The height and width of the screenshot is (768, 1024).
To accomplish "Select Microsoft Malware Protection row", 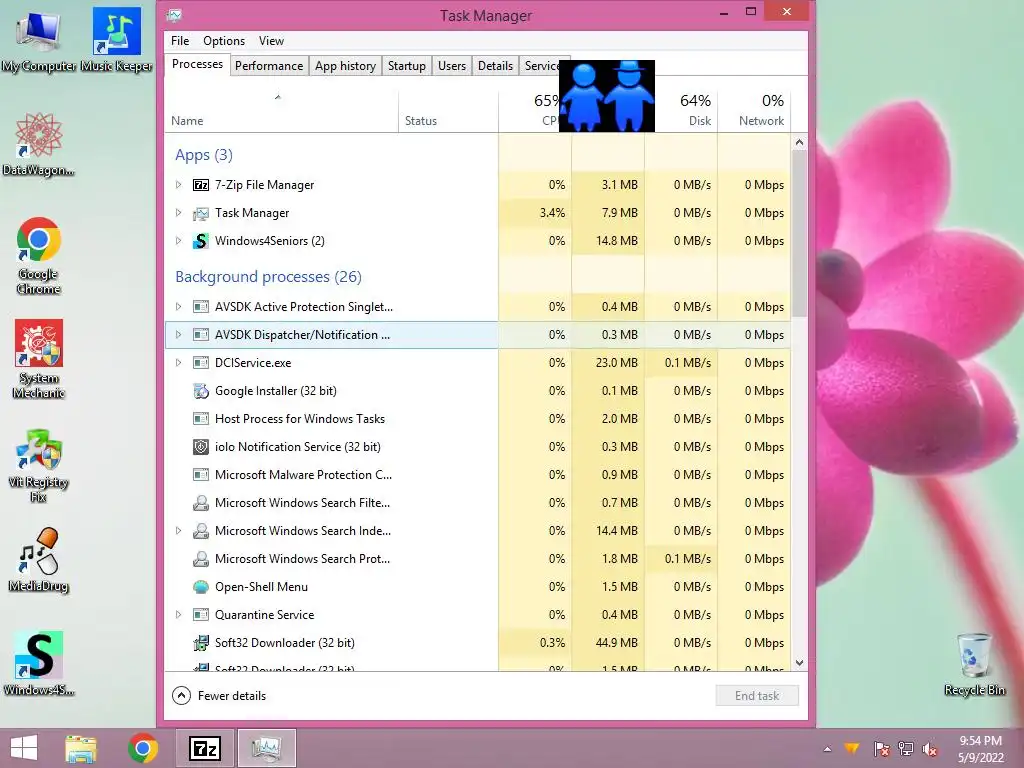I will (x=477, y=475).
